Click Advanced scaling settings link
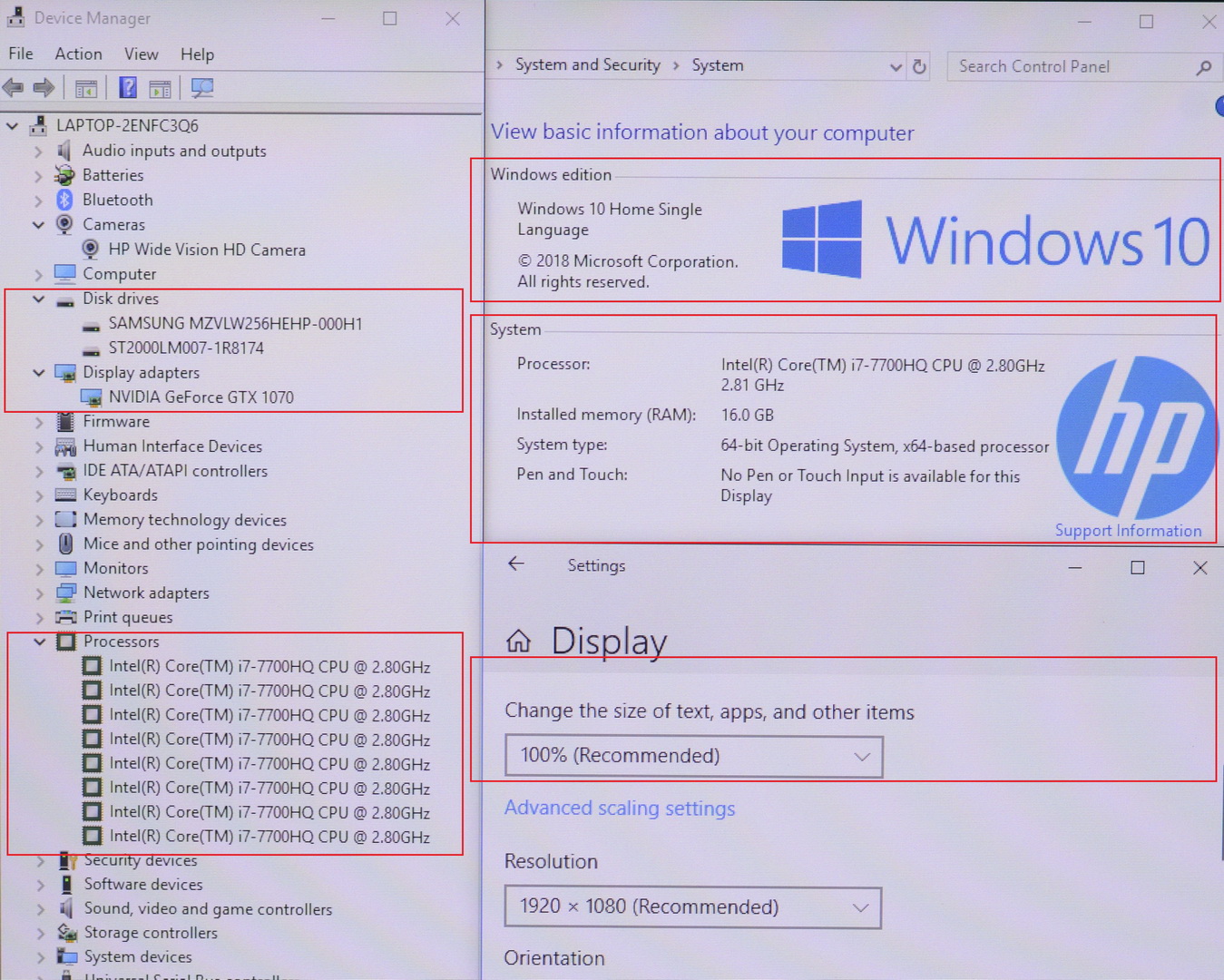Image resolution: width=1224 pixels, height=980 pixels. coord(620,808)
